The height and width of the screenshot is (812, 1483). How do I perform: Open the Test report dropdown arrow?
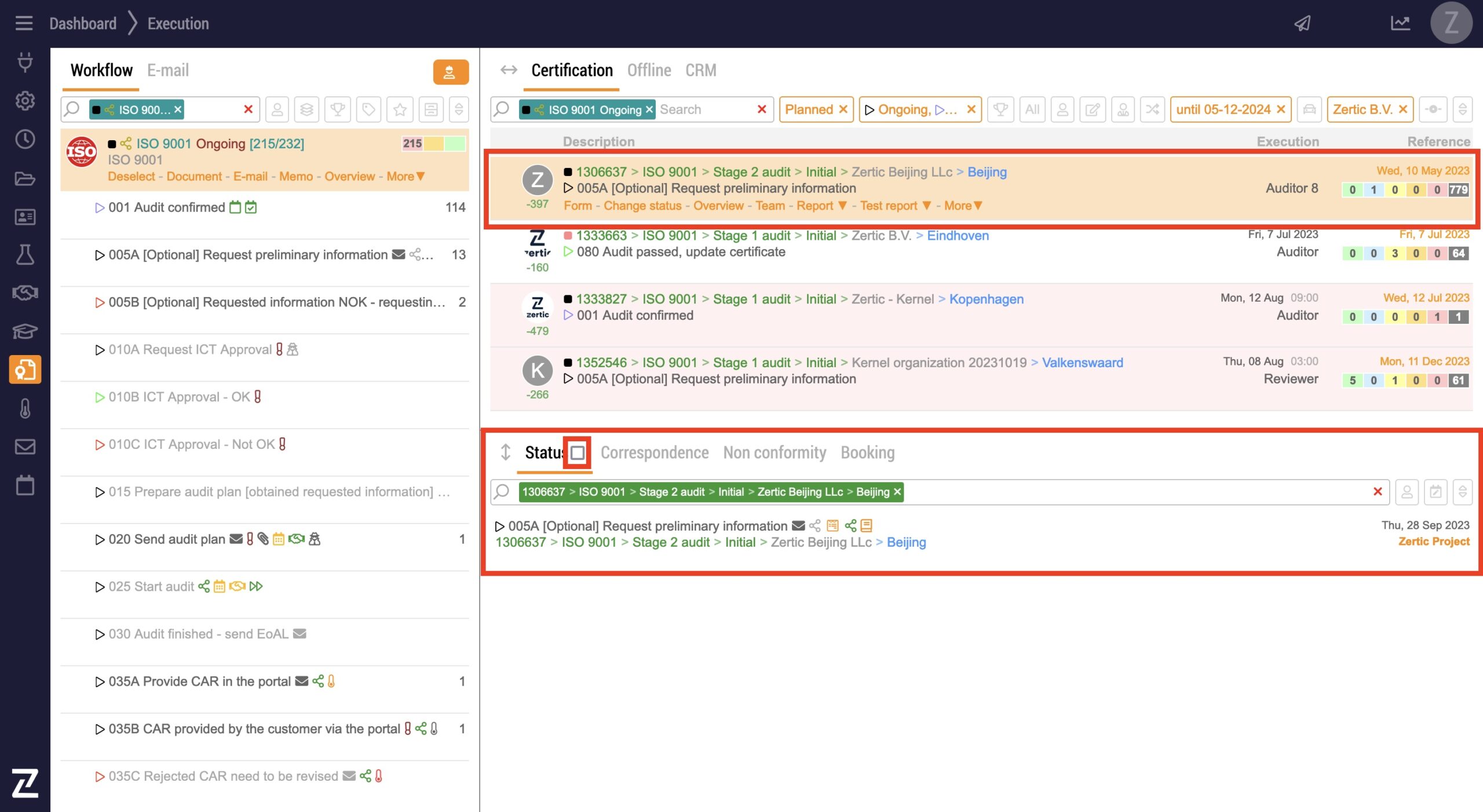pos(927,206)
